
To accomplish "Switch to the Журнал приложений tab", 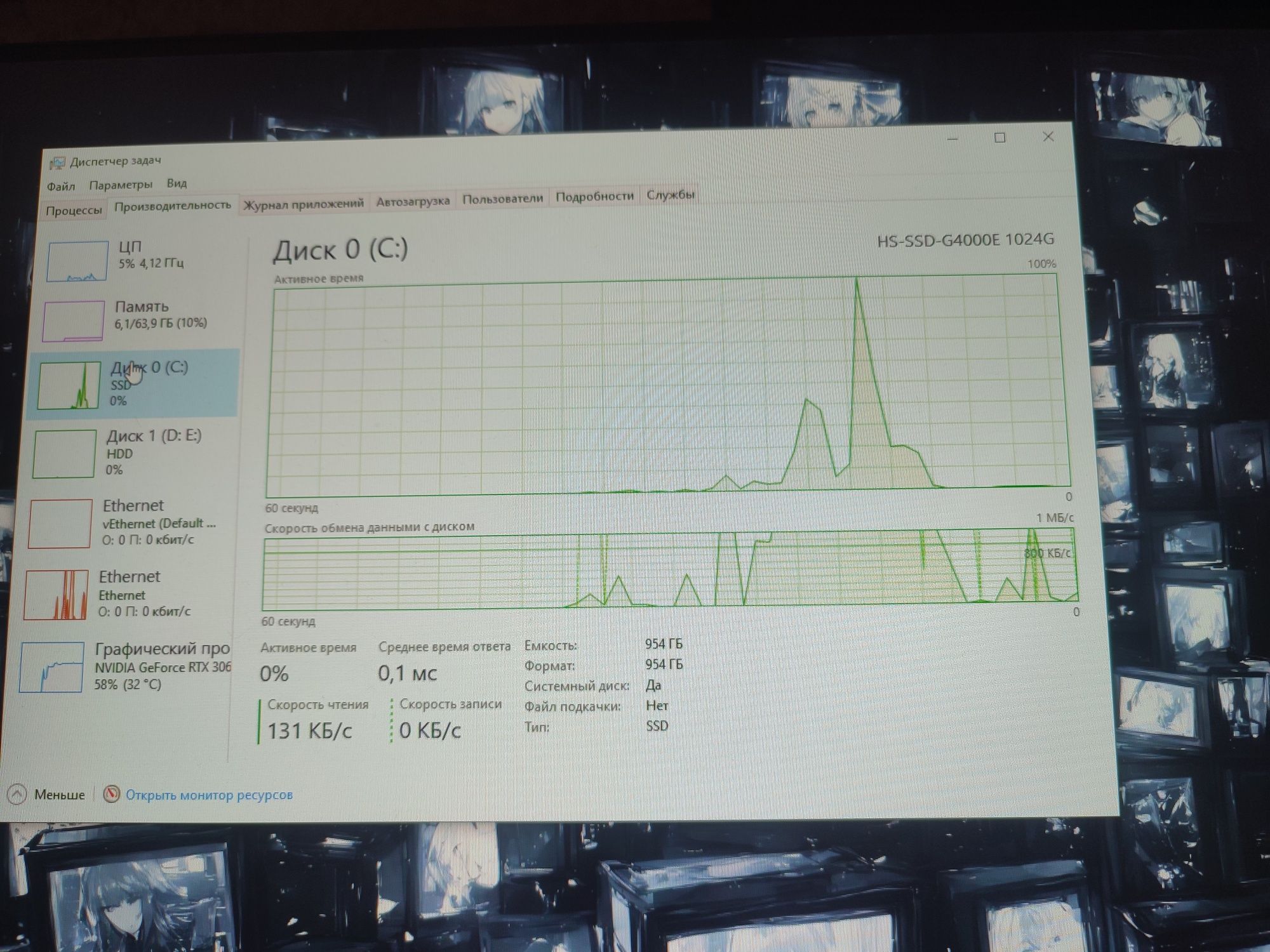I will click(x=304, y=204).
